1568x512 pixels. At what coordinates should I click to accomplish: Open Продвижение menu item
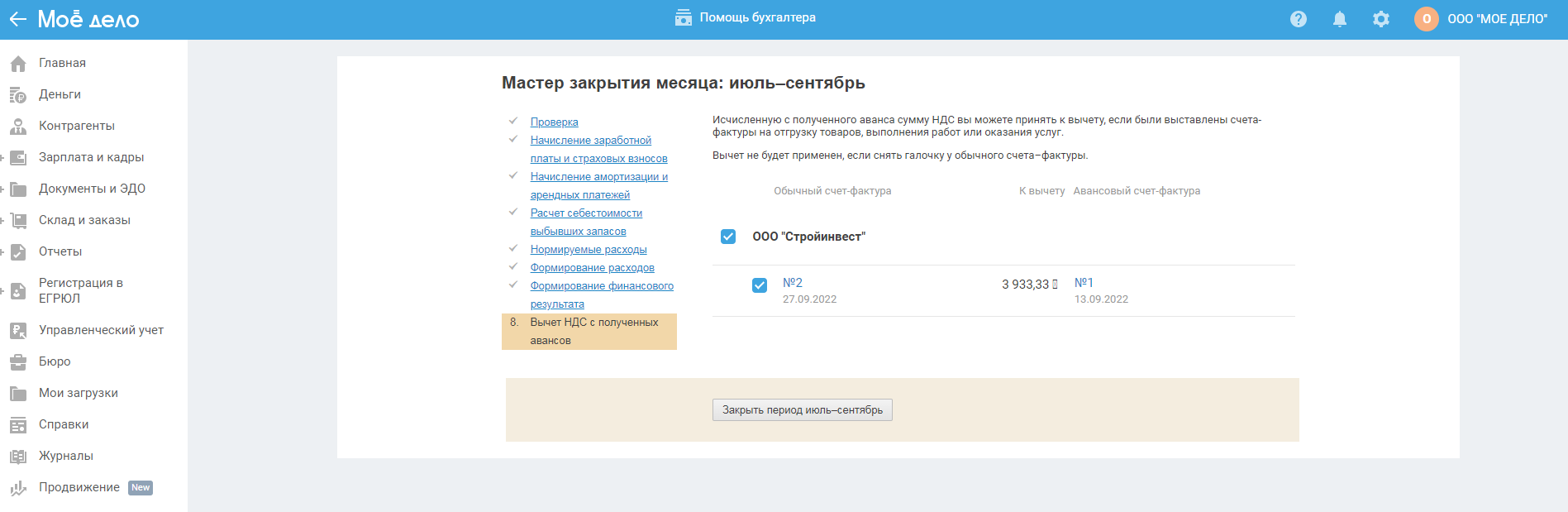click(79, 487)
